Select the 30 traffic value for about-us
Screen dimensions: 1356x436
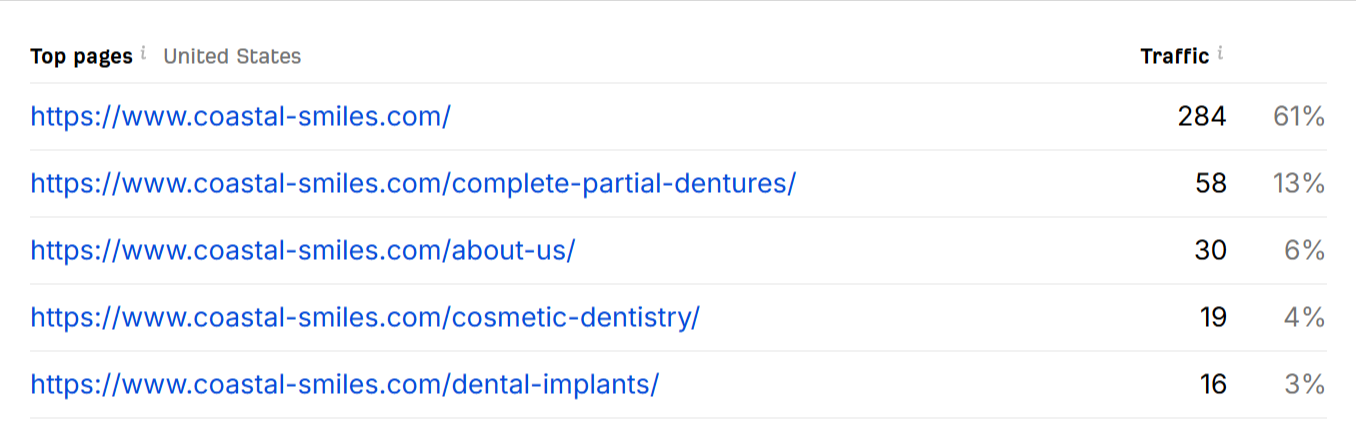point(1210,250)
